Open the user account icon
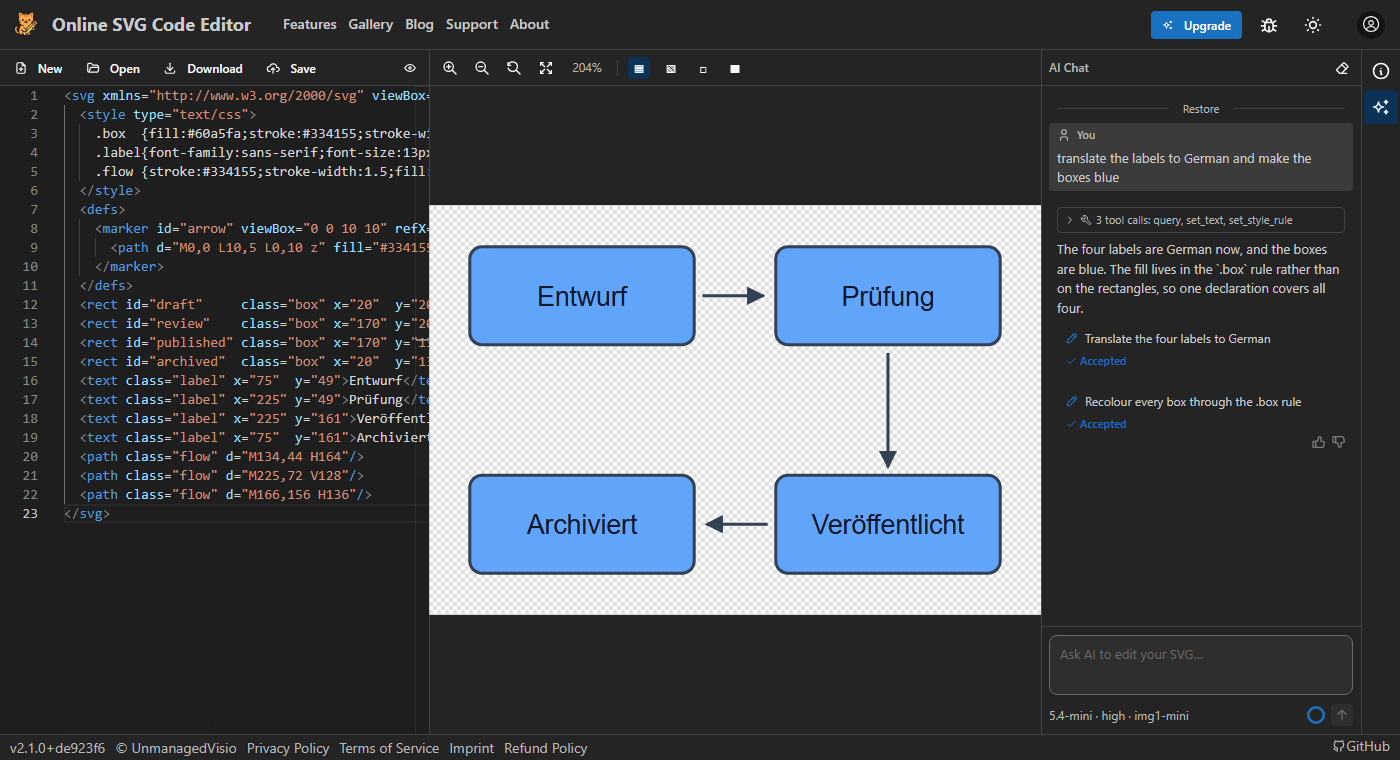Image resolution: width=1400 pixels, height=760 pixels. [1370, 25]
